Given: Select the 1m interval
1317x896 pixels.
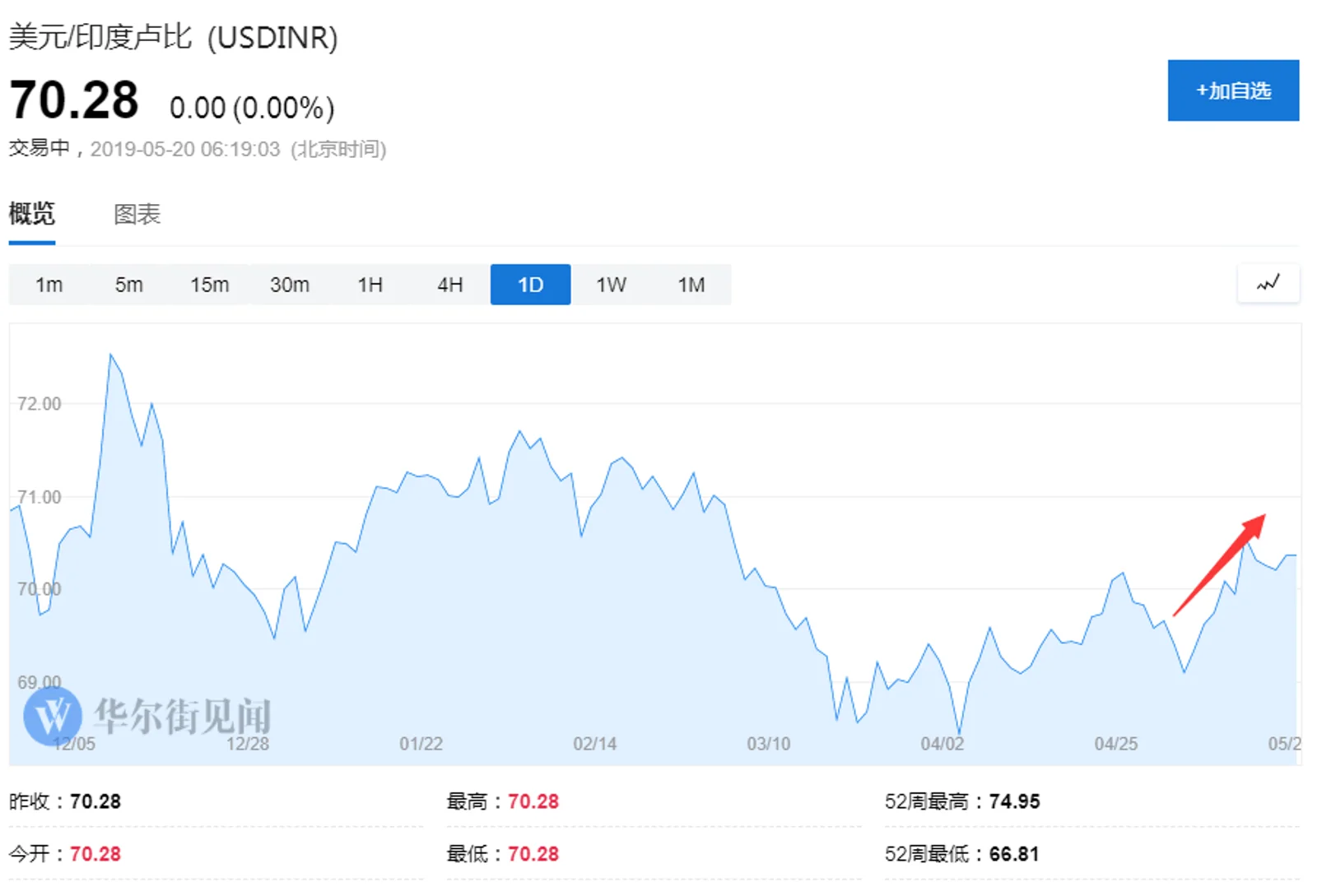Looking at the screenshot, I should coord(49,285).
